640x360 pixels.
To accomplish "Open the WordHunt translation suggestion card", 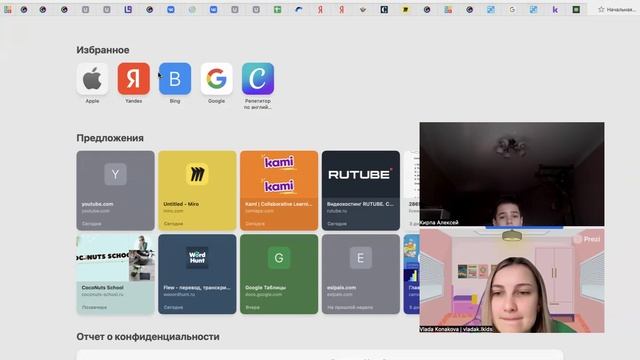I will pyautogui.click(x=197, y=274).
